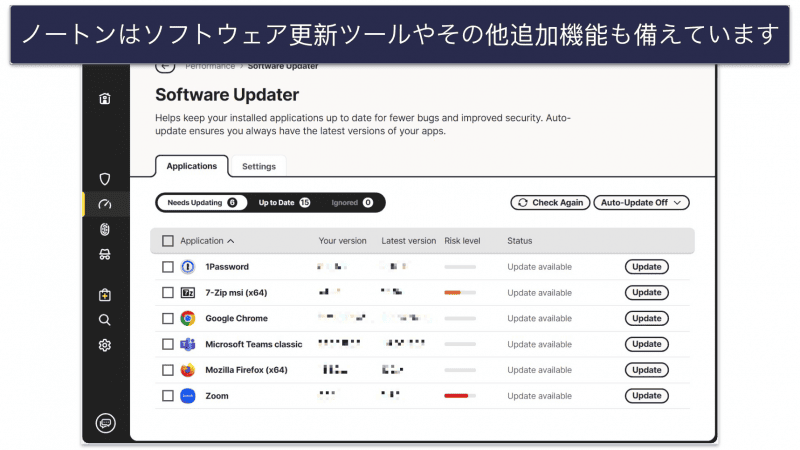Open the fingerprint Identity icon in sidebar
Image resolution: width=800 pixels, height=450 pixels.
pyautogui.click(x=105, y=229)
